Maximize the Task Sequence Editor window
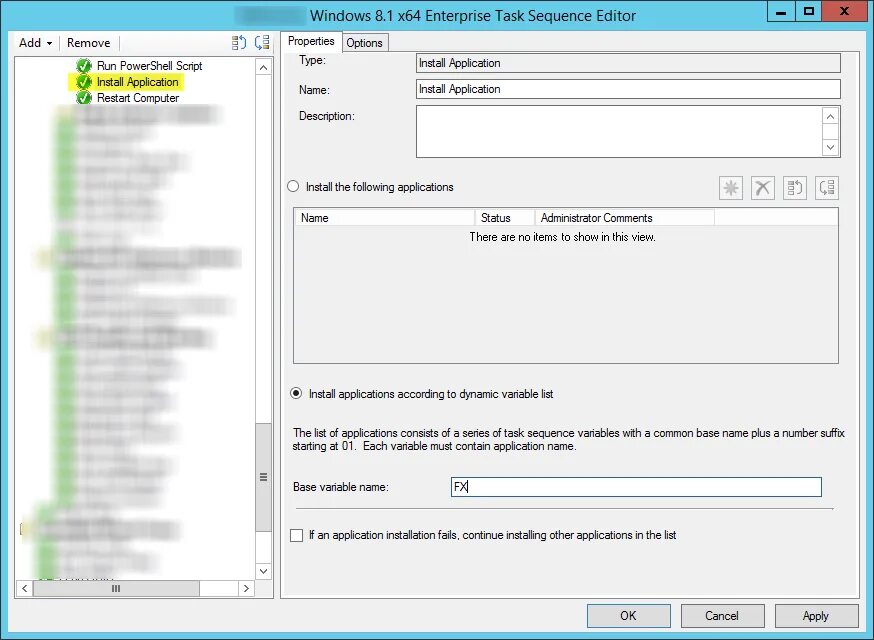Image resolution: width=874 pixels, height=640 pixels. 809,11
